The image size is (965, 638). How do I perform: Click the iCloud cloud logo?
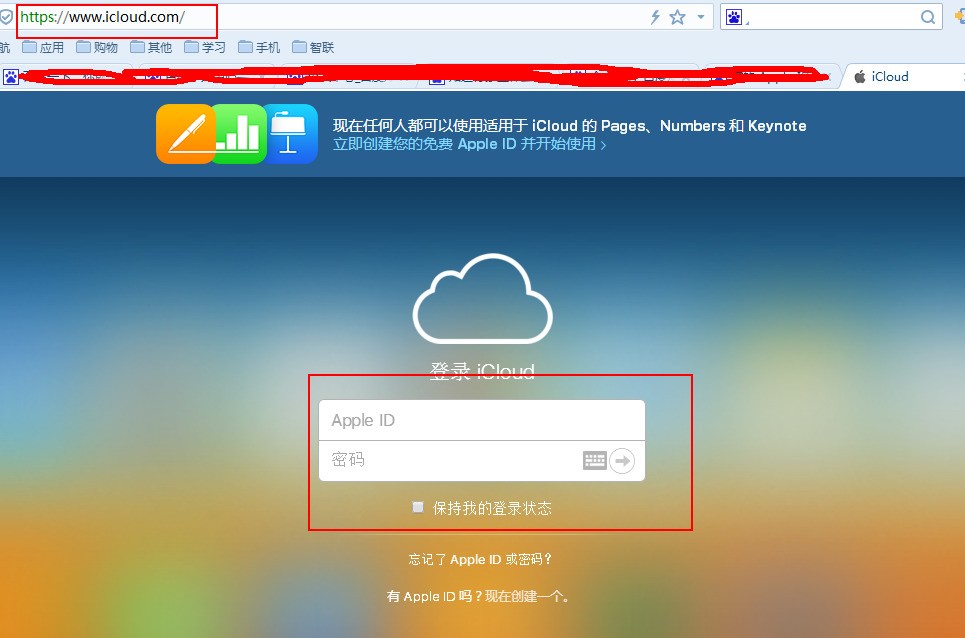(482, 299)
